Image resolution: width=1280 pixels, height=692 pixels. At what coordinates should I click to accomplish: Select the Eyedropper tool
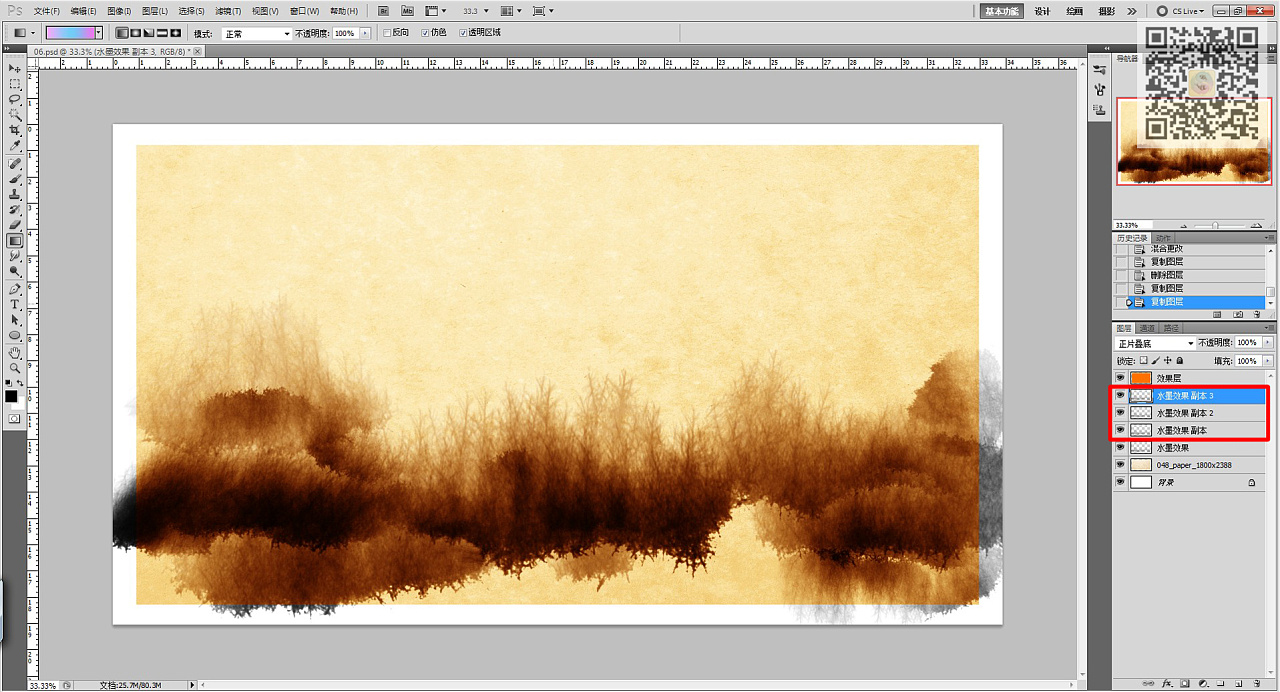tap(15, 146)
